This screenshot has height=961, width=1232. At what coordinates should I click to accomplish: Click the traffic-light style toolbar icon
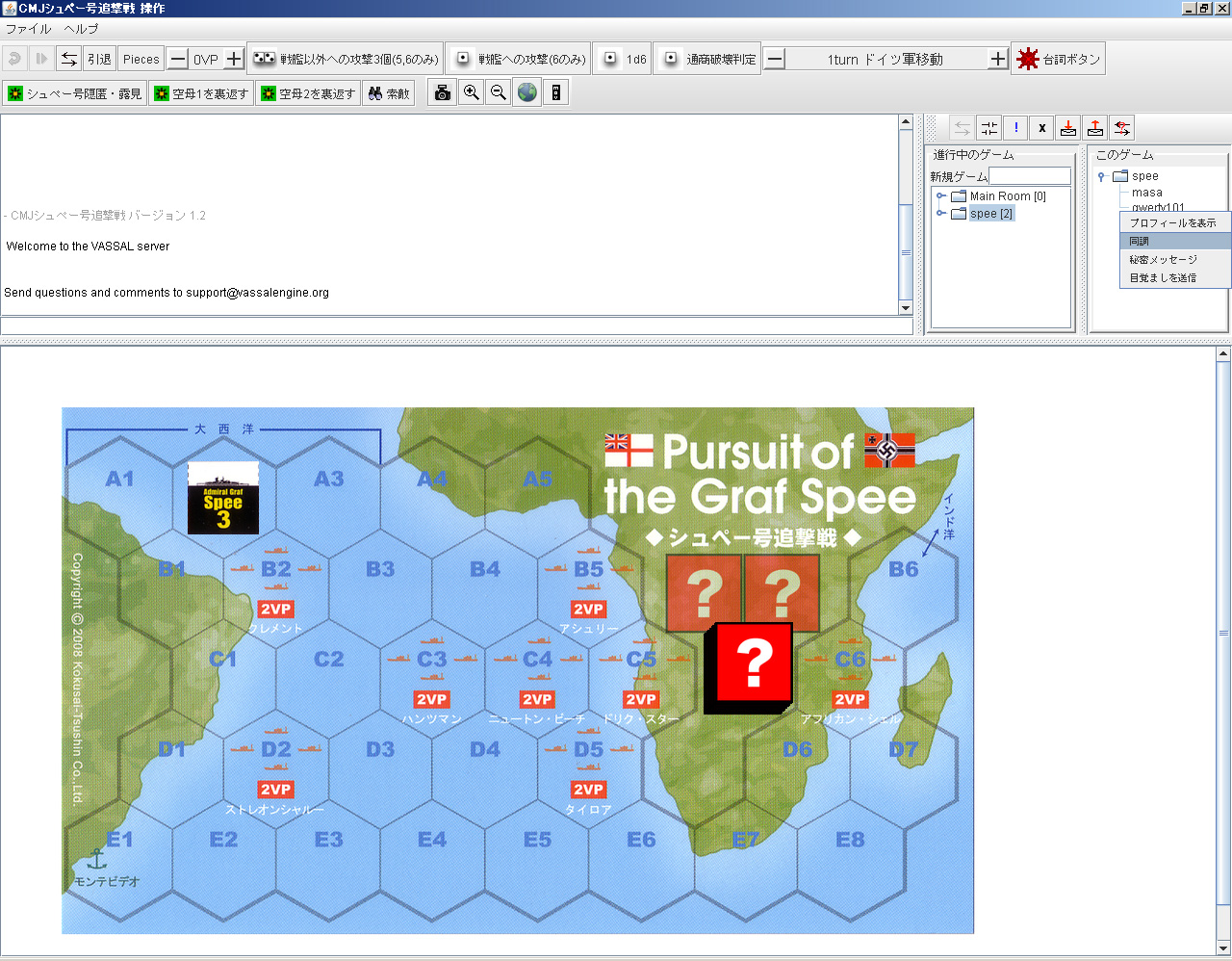tap(555, 92)
